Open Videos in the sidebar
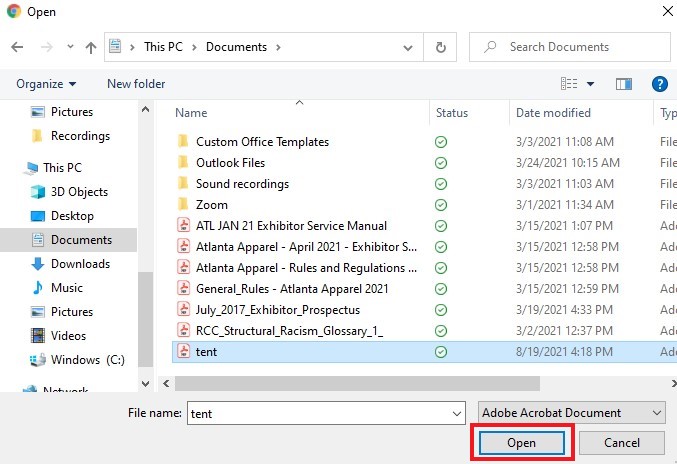This screenshot has height=464, width=677. click(x=68, y=336)
